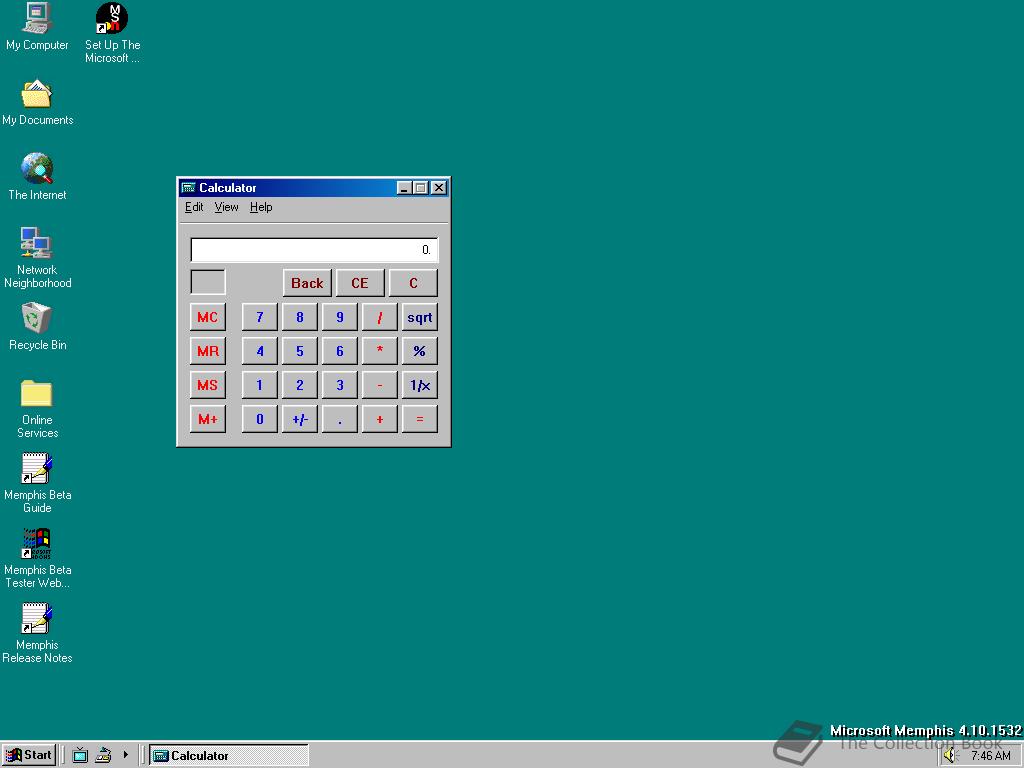The height and width of the screenshot is (768, 1024).
Task: Click the volume speaker tray icon
Action: coord(950,756)
